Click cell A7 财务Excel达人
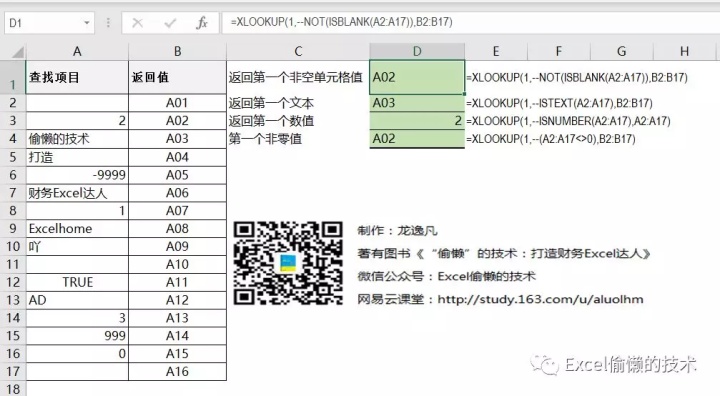The image size is (720, 396). [77, 192]
